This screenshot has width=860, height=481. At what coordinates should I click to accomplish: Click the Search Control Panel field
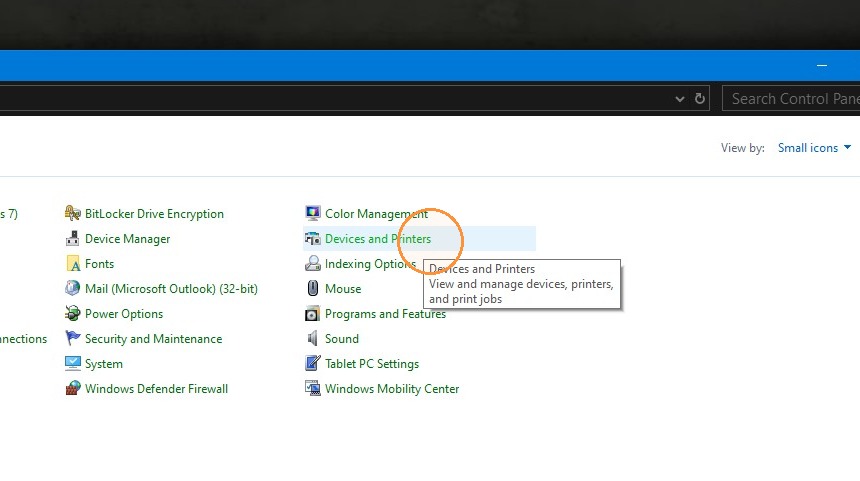click(791, 99)
